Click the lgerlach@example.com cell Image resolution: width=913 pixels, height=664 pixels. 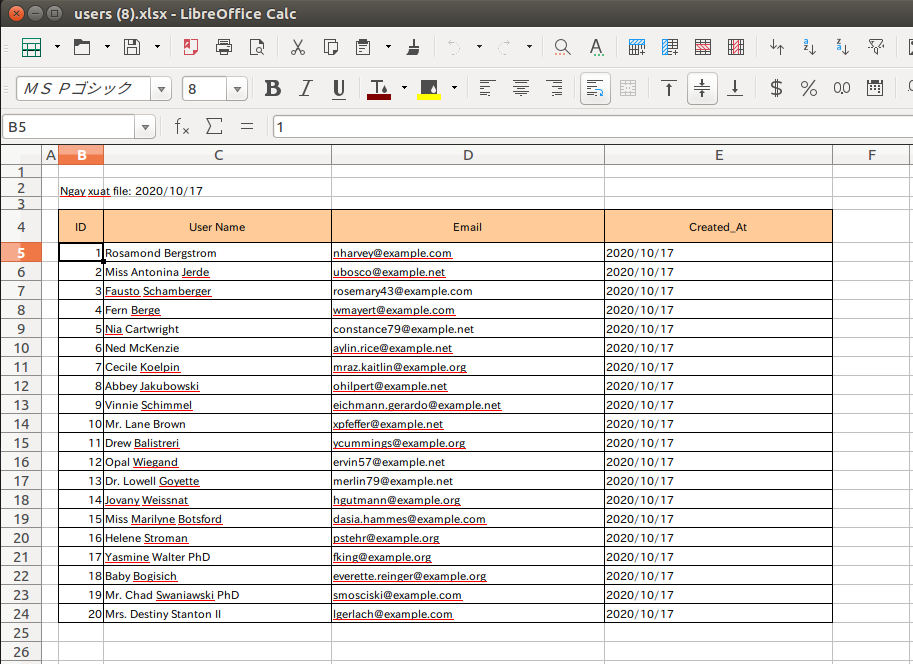coord(468,614)
